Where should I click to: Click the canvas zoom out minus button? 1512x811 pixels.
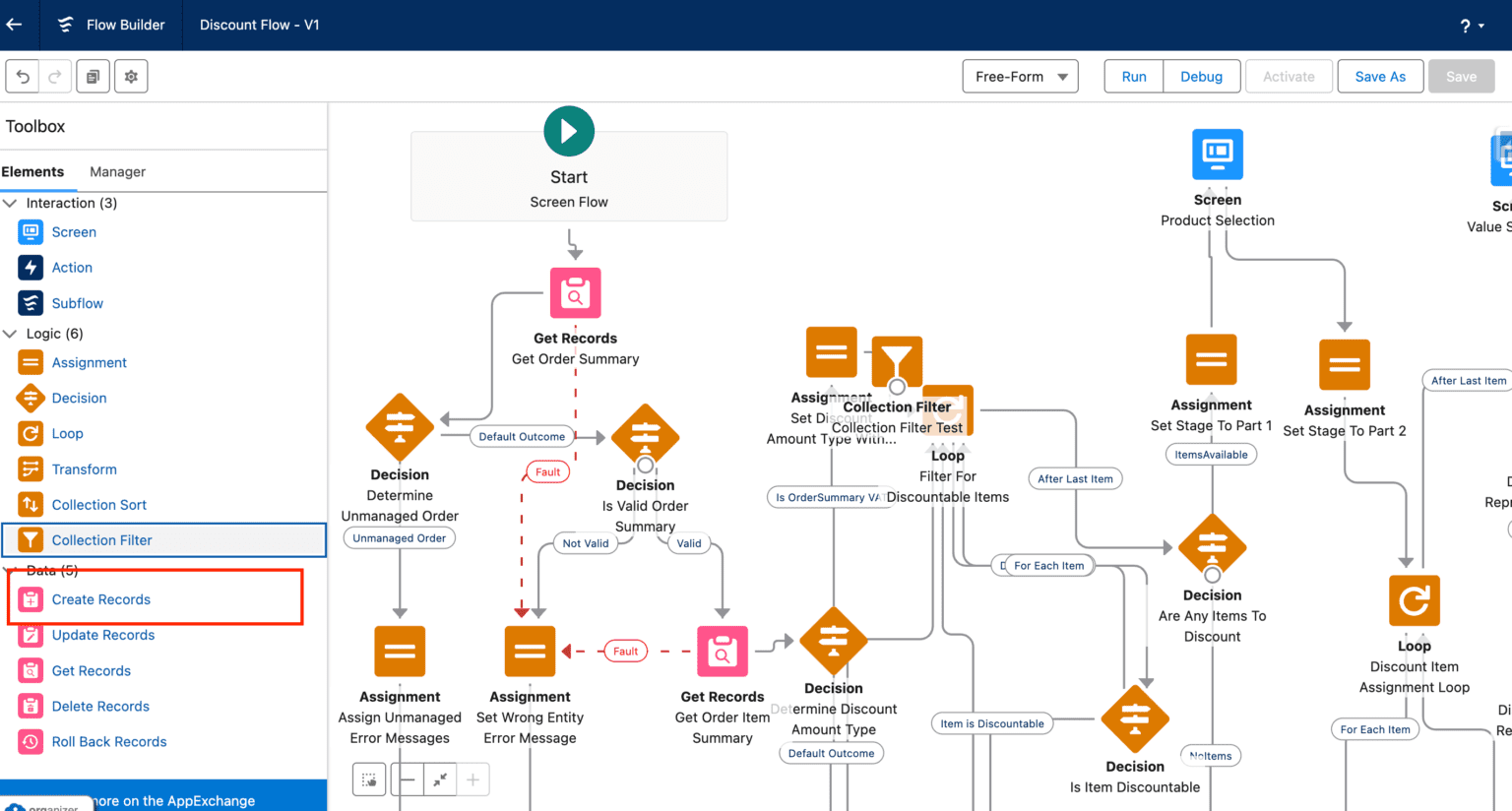pyautogui.click(x=408, y=780)
